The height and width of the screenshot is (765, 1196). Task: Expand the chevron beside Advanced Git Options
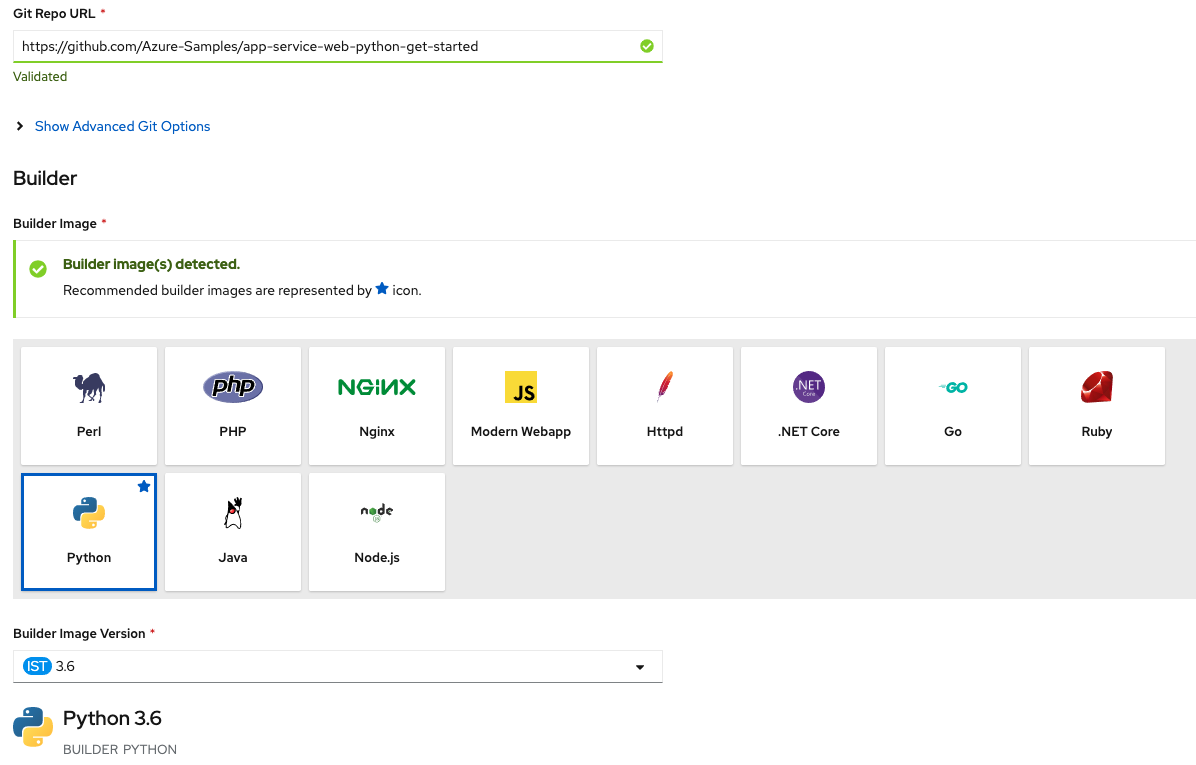click(x=20, y=126)
